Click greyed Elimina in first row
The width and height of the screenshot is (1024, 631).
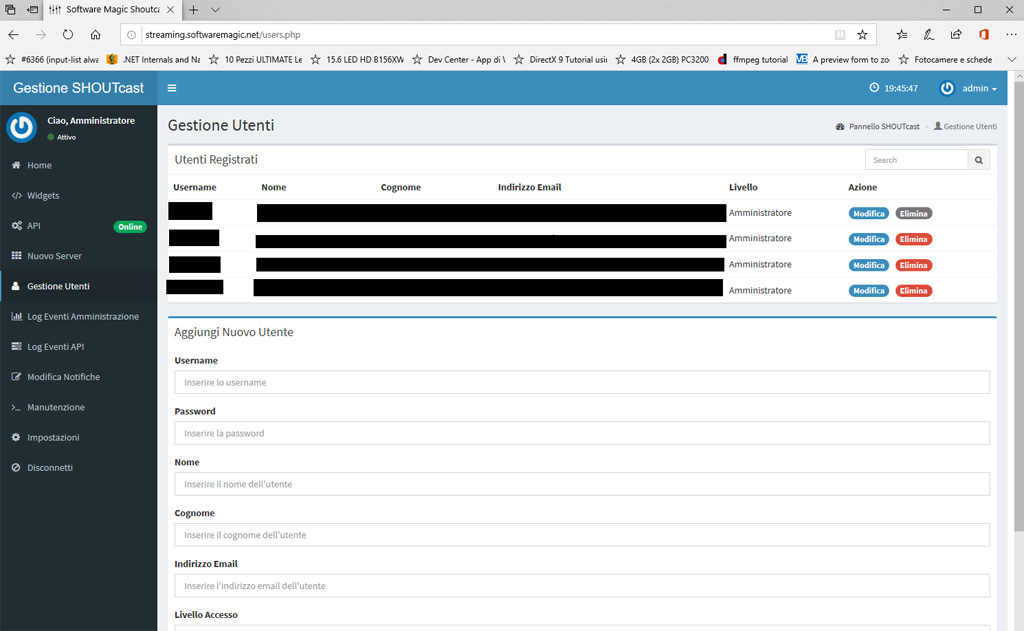pos(913,214)
